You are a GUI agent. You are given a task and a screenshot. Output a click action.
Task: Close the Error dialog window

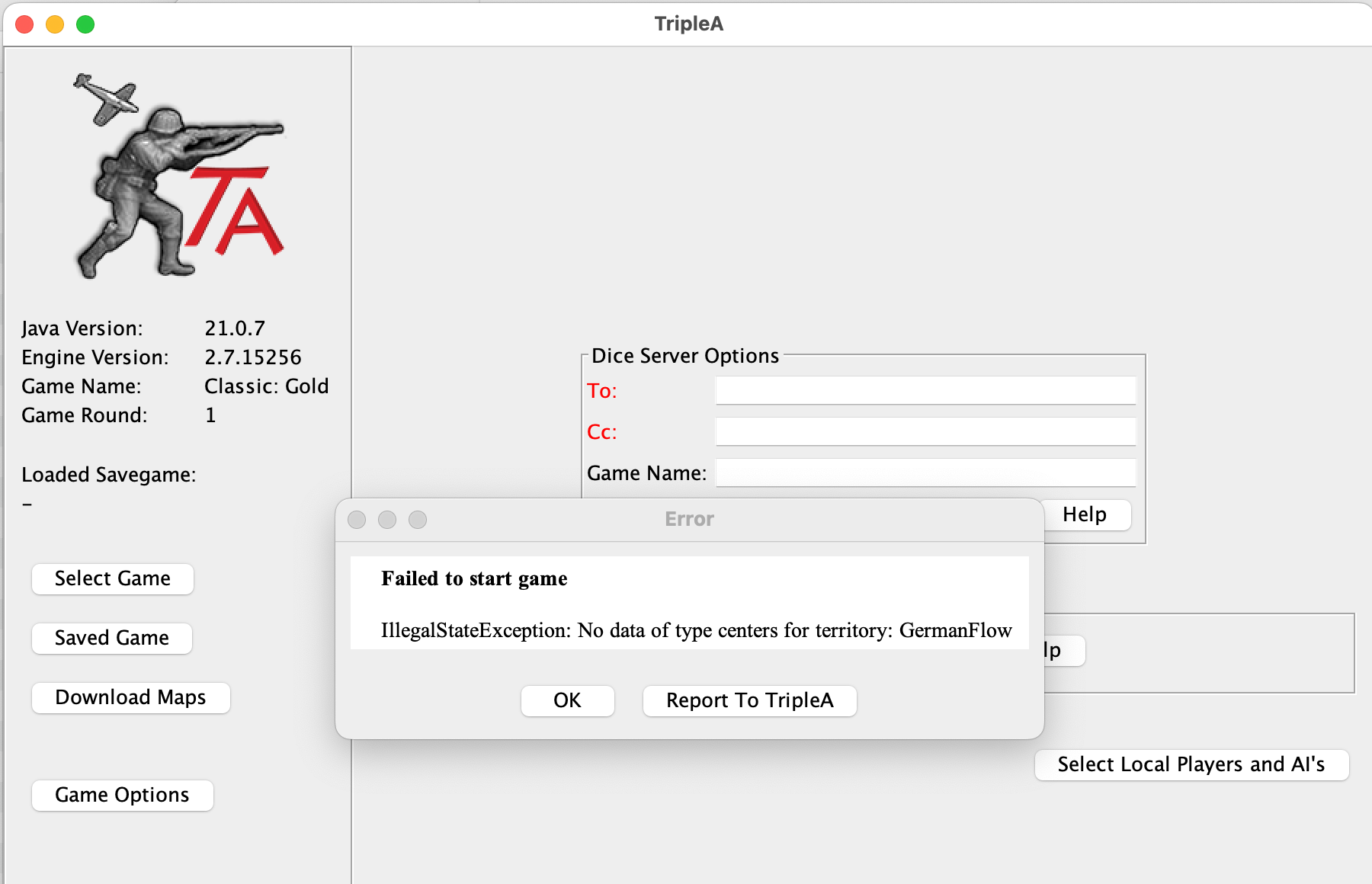pos(356,519)
